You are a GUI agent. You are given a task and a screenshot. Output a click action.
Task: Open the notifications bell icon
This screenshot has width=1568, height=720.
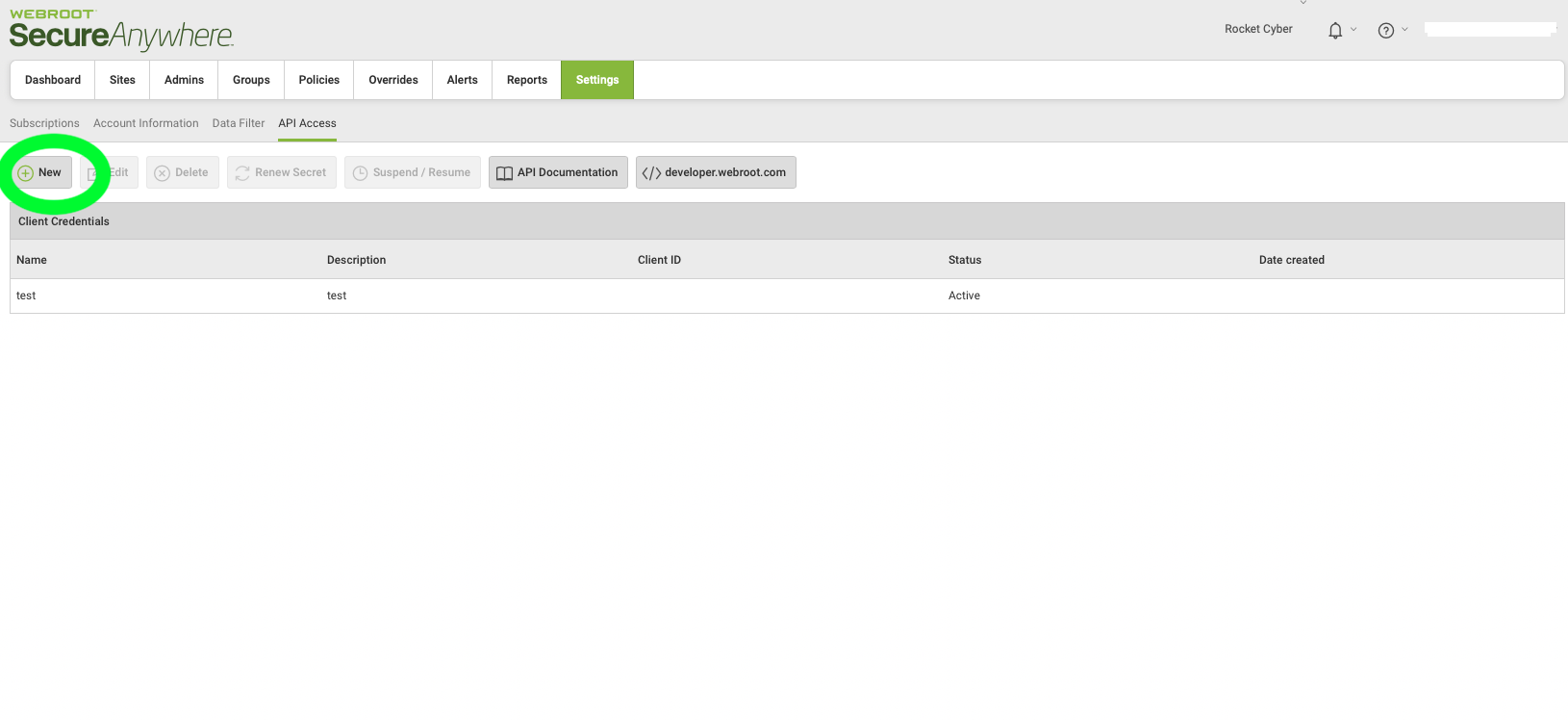1335,31
